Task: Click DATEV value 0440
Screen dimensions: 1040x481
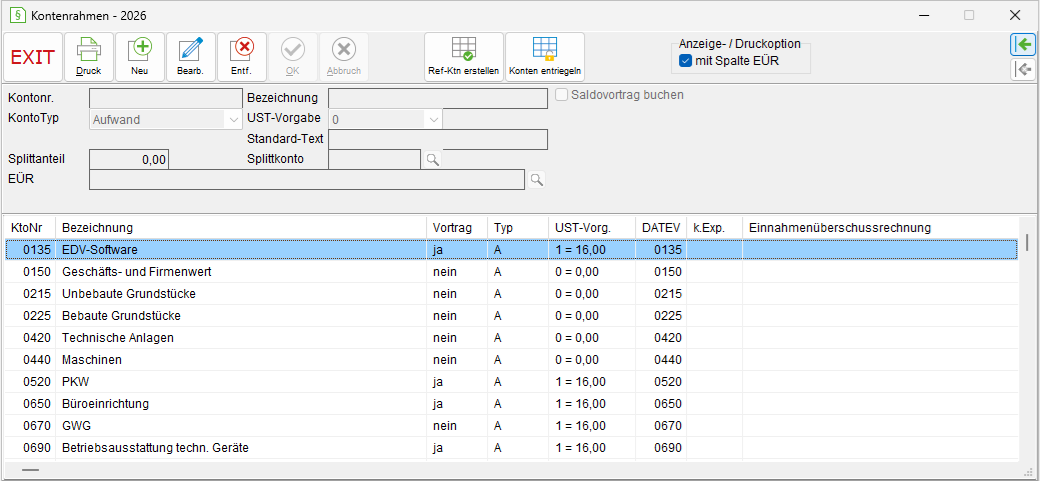Action: click(667, 360)
